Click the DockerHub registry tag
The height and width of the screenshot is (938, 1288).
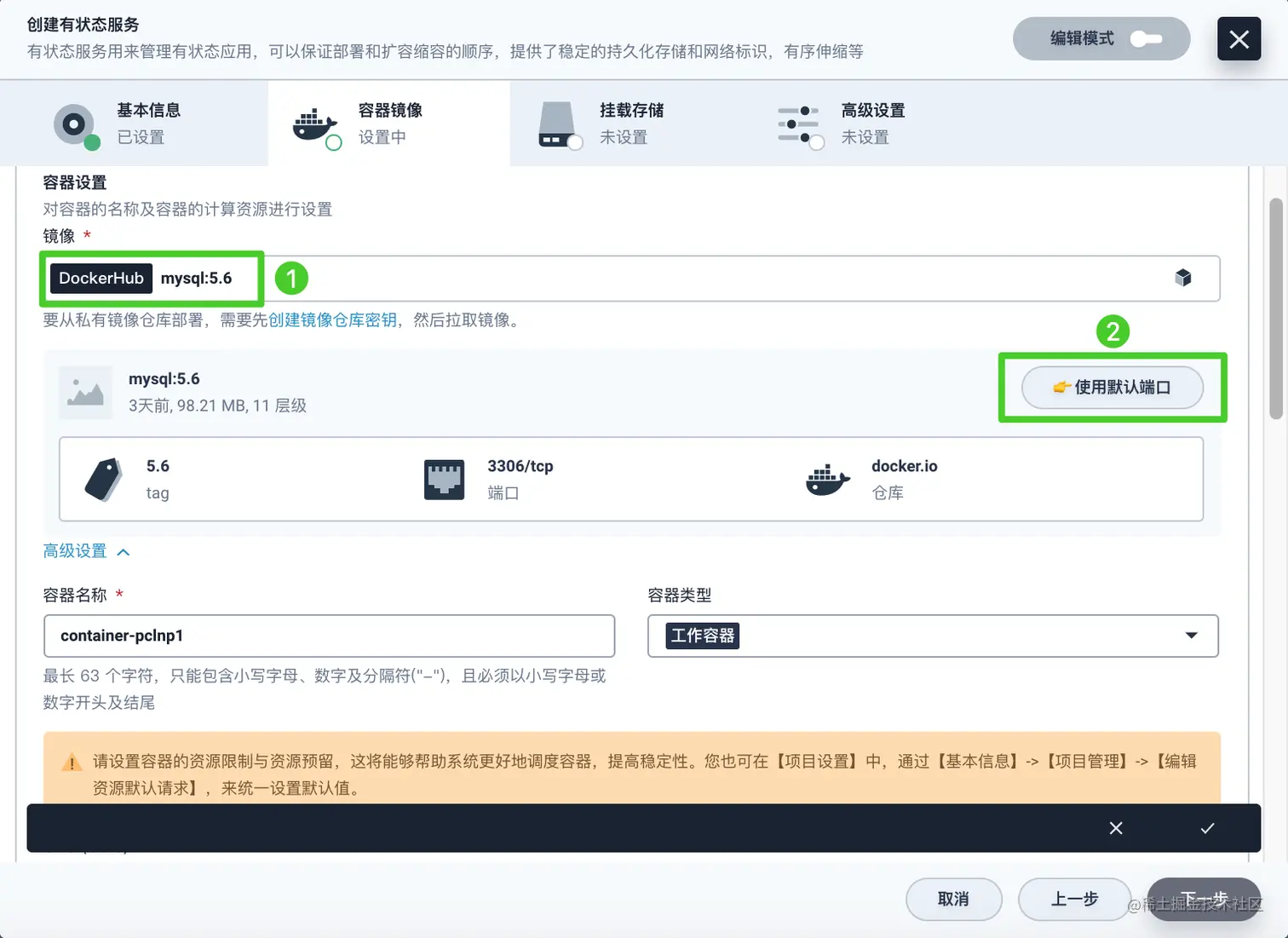(x=101, y=279)
